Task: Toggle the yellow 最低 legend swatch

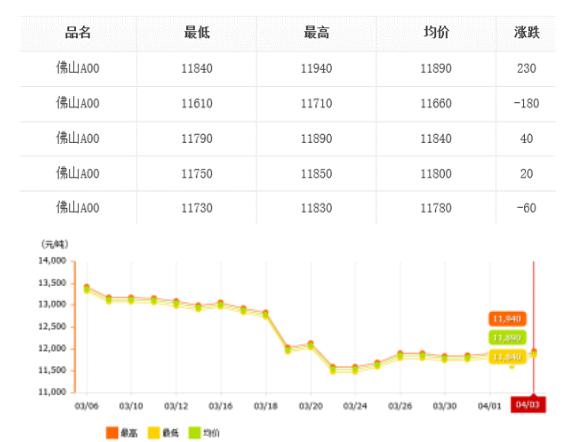Action: (x=154, y=433)
